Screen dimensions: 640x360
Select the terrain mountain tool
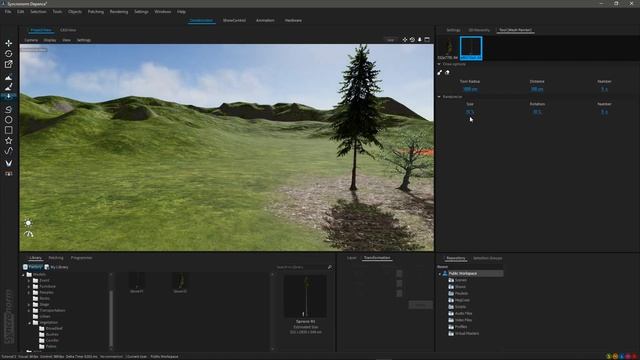[x=9, y=78]
